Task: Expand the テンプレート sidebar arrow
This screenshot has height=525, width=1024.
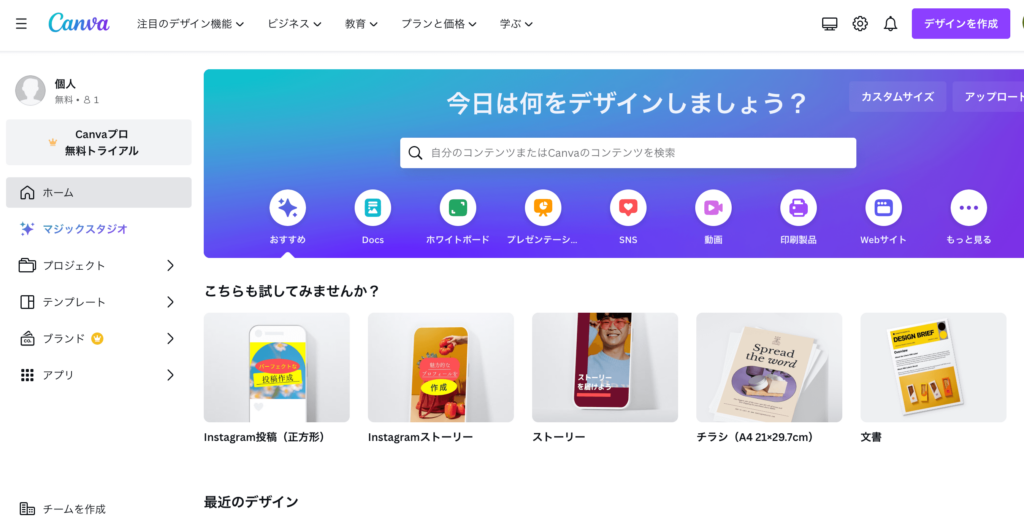Action: pyautogui.click(x=170, y=302)
